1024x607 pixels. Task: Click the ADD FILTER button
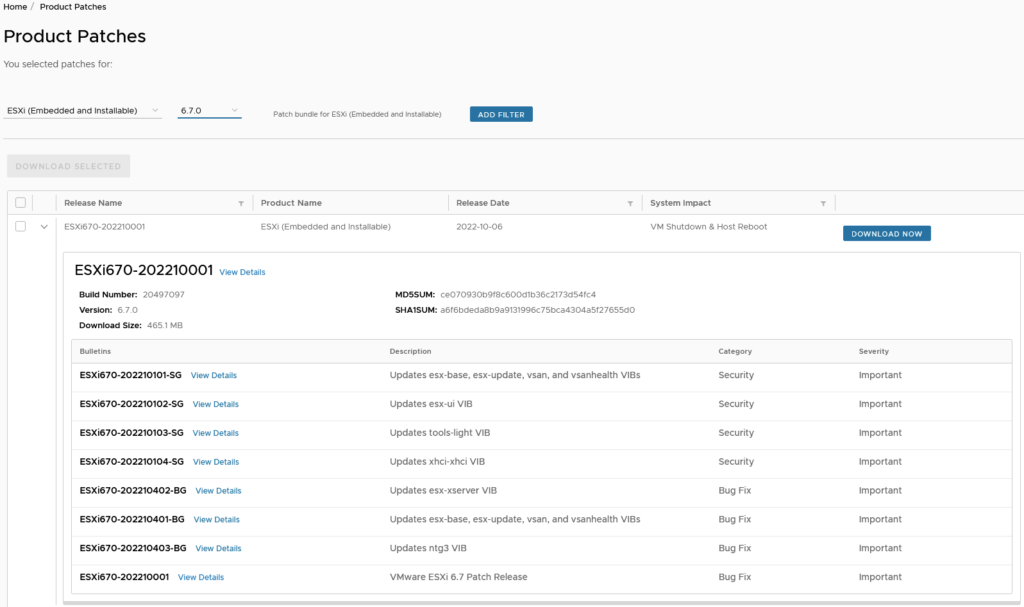[501, 114]
